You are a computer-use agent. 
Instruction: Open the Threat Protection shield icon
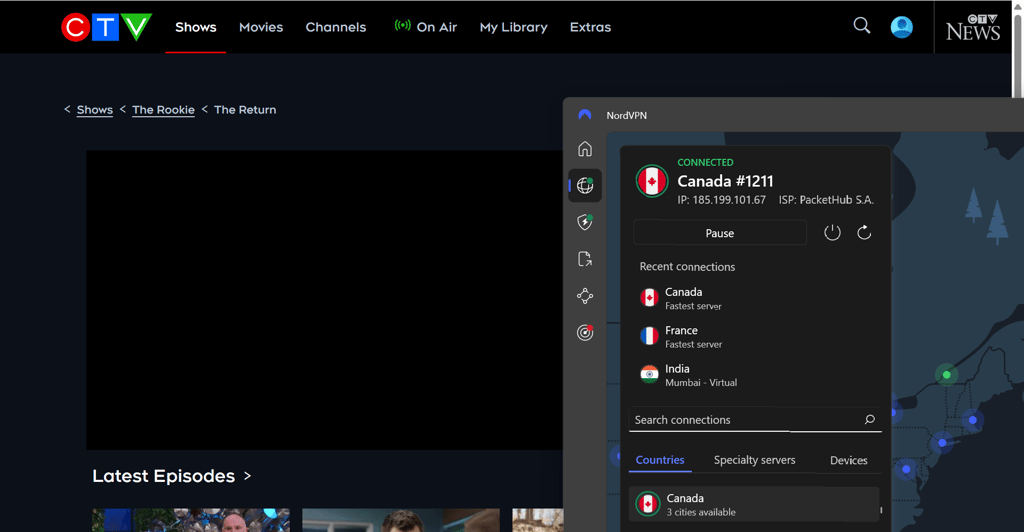pyautogui.click(x=585, y=222)
